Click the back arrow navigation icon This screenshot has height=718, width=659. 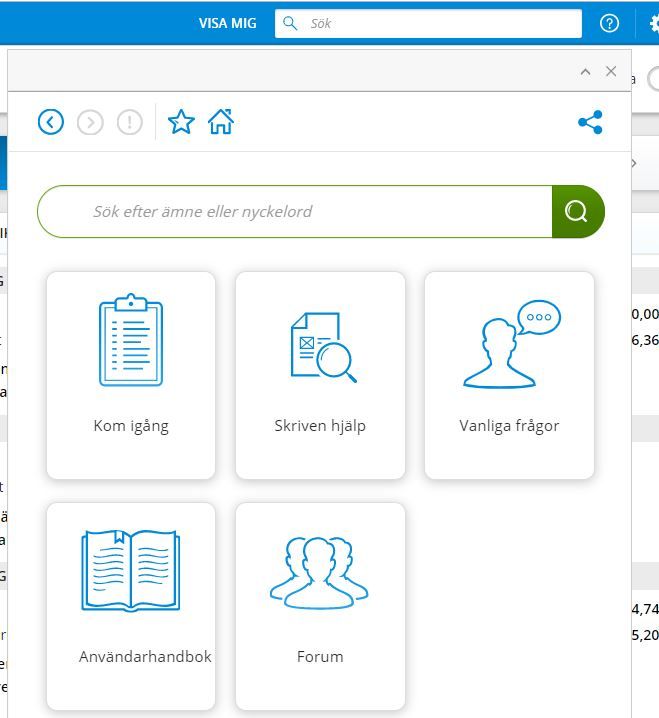(51, 122)
